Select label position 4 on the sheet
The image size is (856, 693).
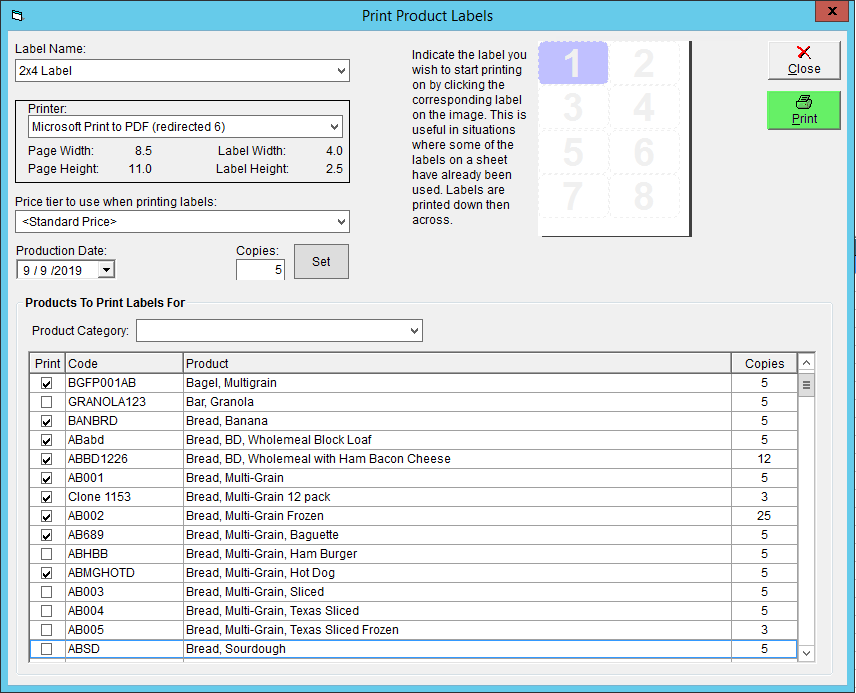click(644, 108)
